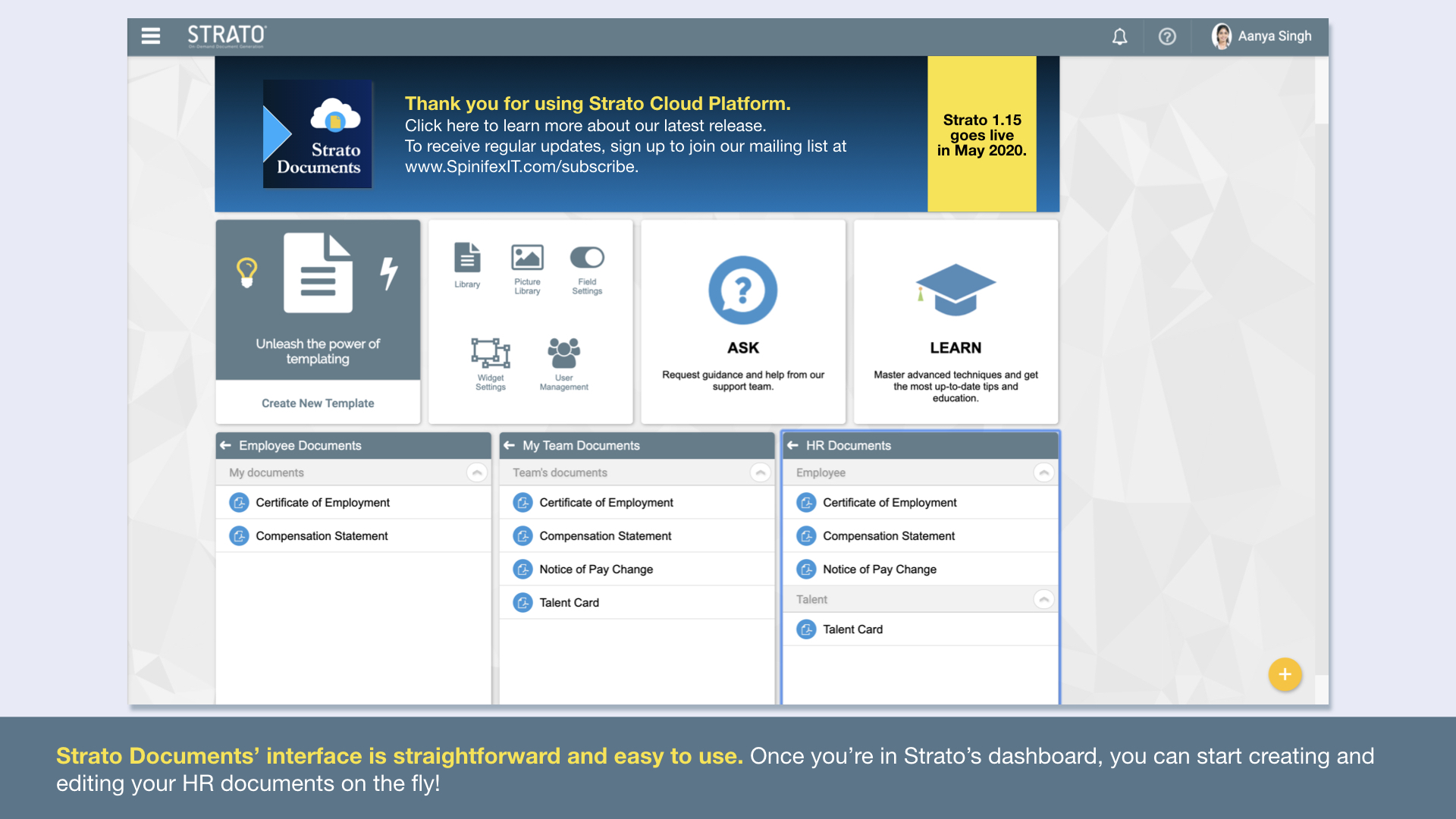Viewport: 1456px width, 819px height.
Task: Open the help question mark icon
Action: (1167, 36)
